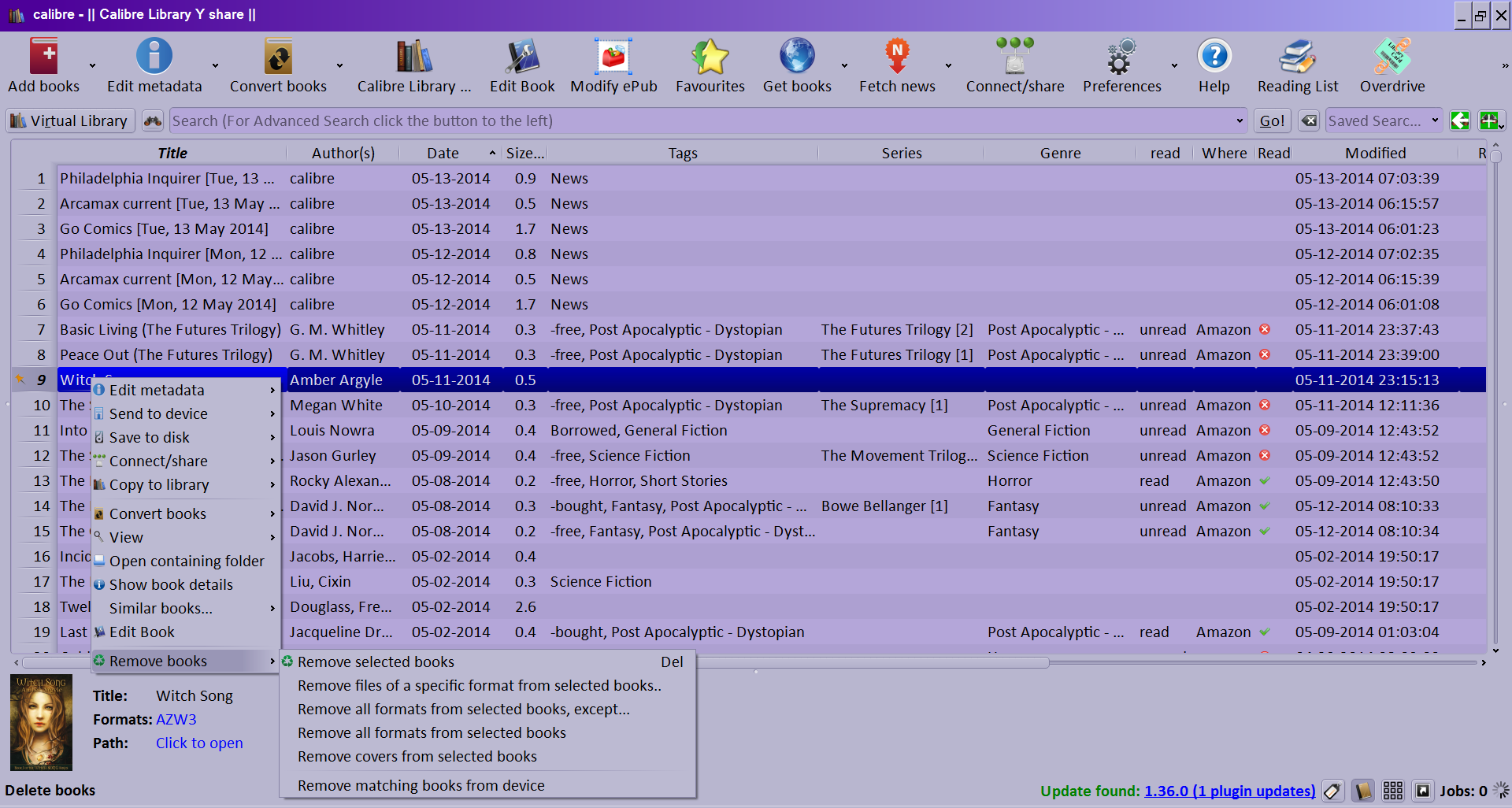
Task: Open advanced search binoculars button
Action: [x=153, y=120]
